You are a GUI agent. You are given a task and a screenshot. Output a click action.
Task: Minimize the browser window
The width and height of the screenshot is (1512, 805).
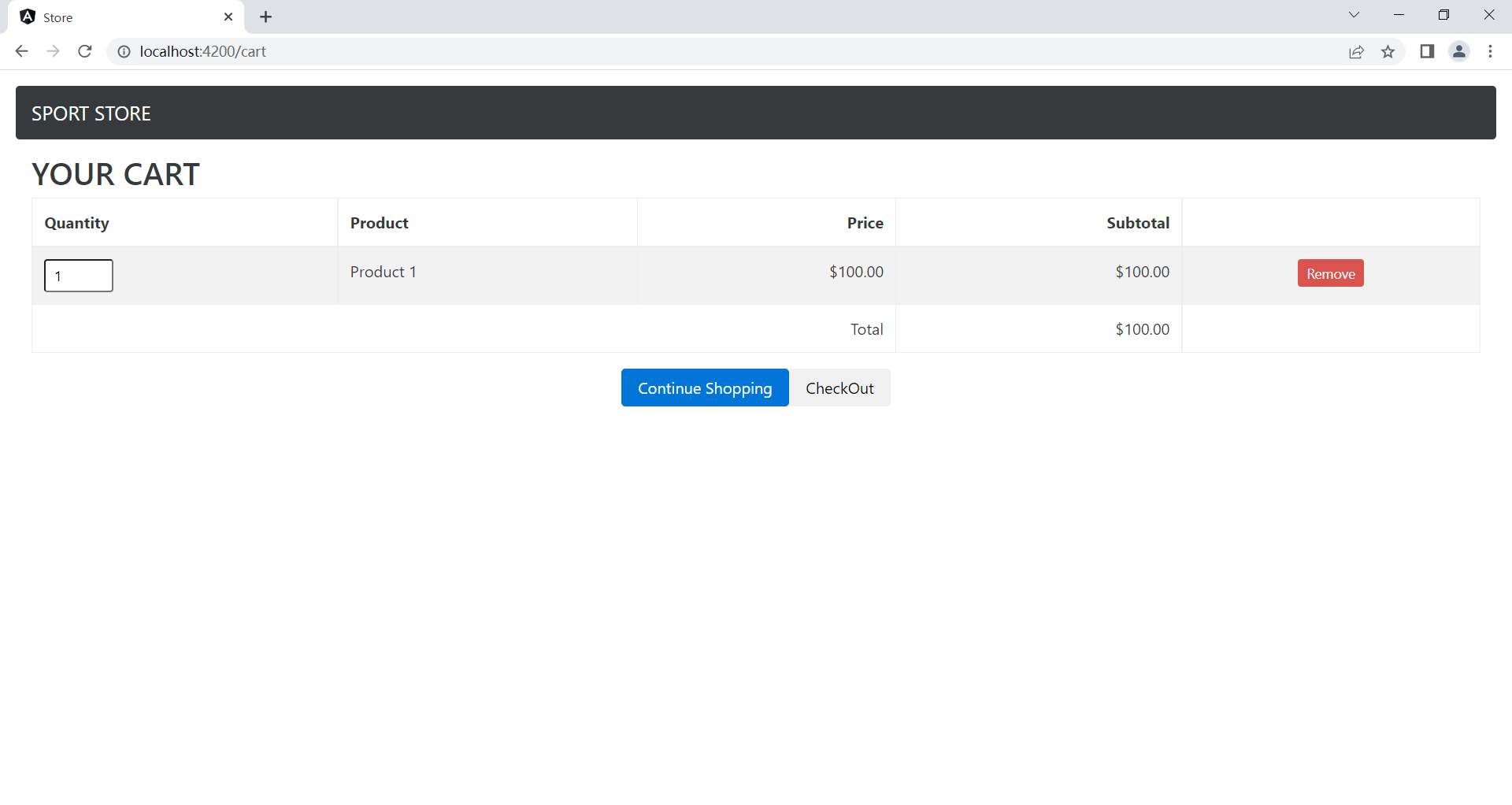1399,15
